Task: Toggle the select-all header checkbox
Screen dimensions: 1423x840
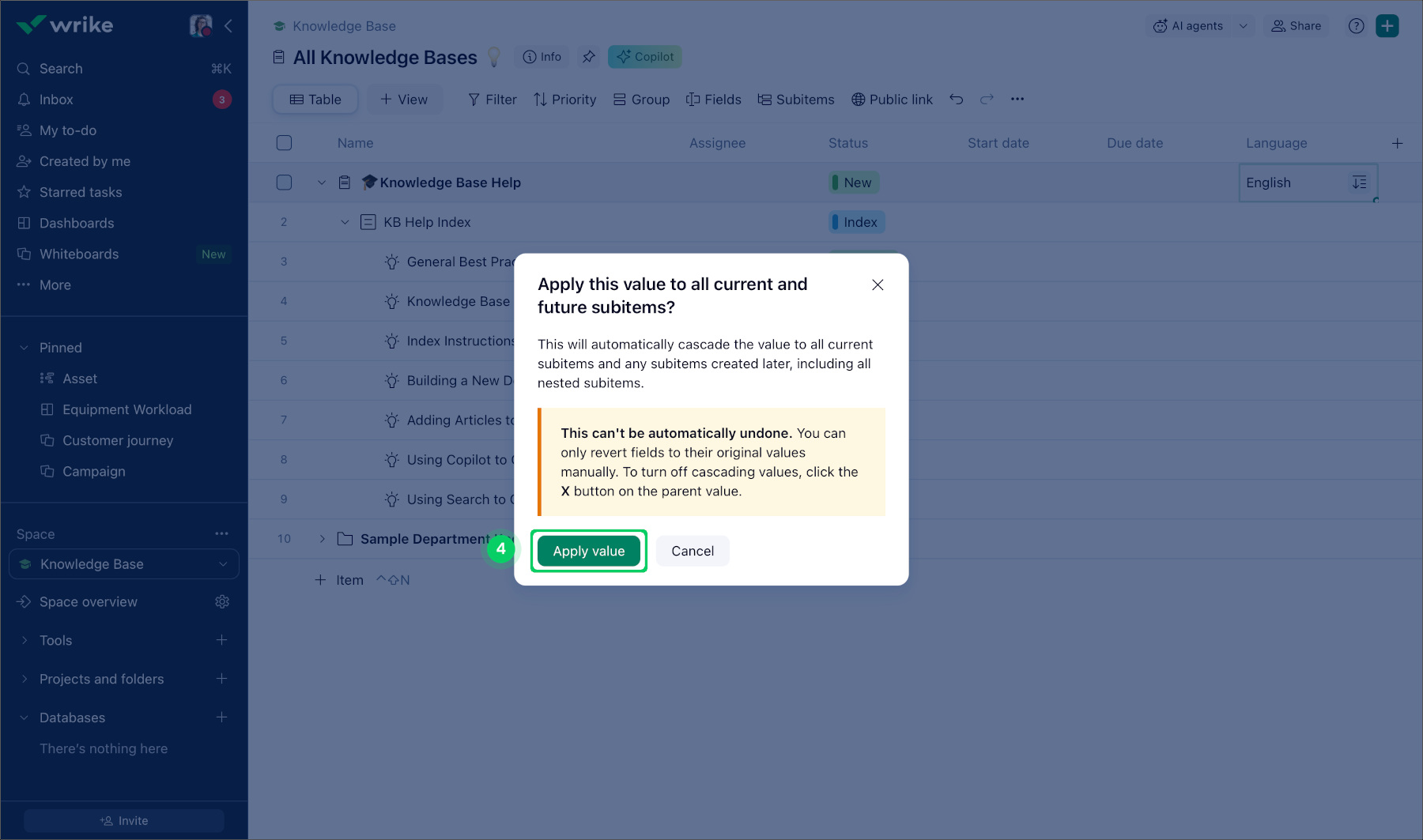Action: coord(285,143)
